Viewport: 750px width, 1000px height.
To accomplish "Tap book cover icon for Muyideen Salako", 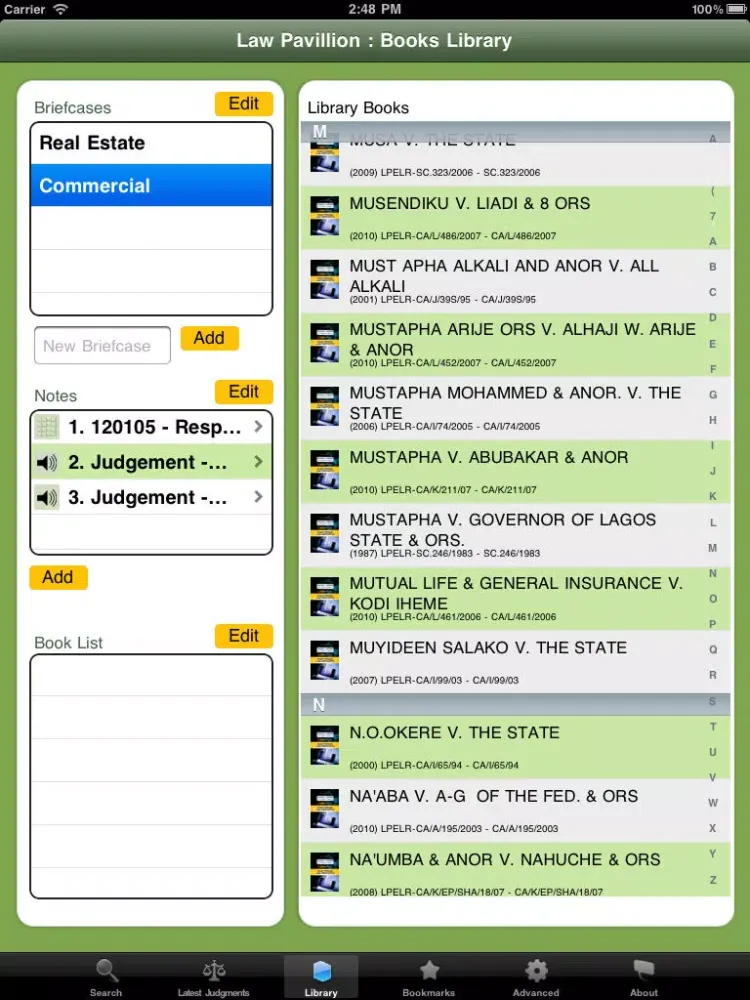I will point(325,660).
